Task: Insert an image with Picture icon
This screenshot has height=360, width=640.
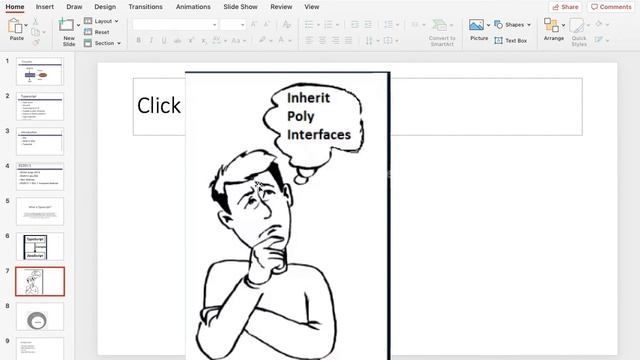Action: [476, 25]
